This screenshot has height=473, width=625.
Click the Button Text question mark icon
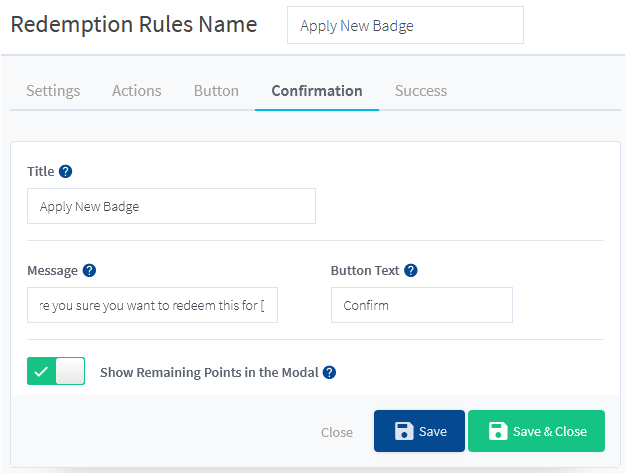[x=411, y=271]
